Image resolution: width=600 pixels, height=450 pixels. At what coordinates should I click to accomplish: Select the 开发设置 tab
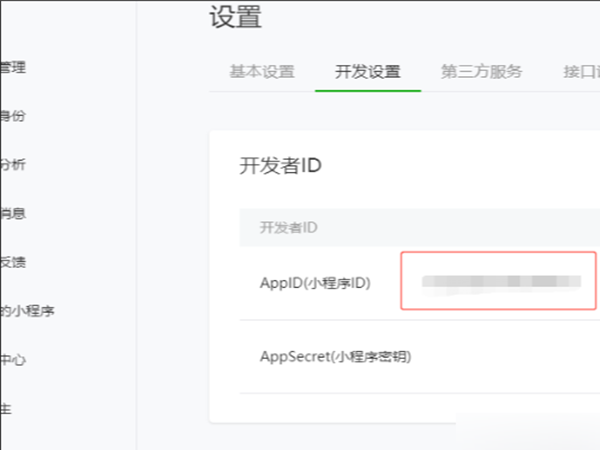coord(368,72)
